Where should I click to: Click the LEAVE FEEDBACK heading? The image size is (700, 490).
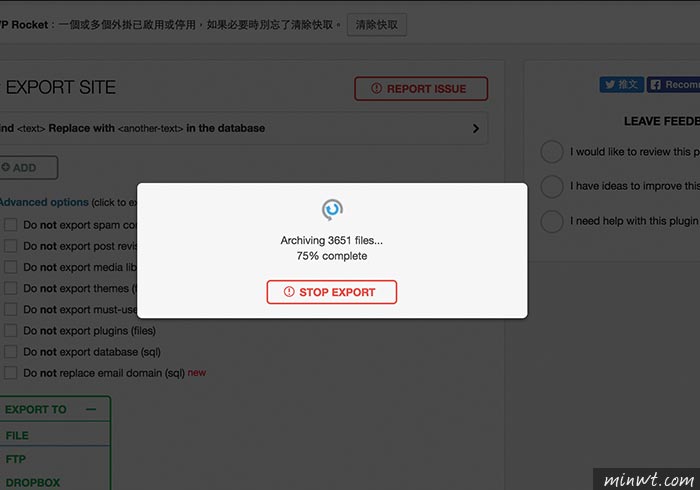click(662, 121)
